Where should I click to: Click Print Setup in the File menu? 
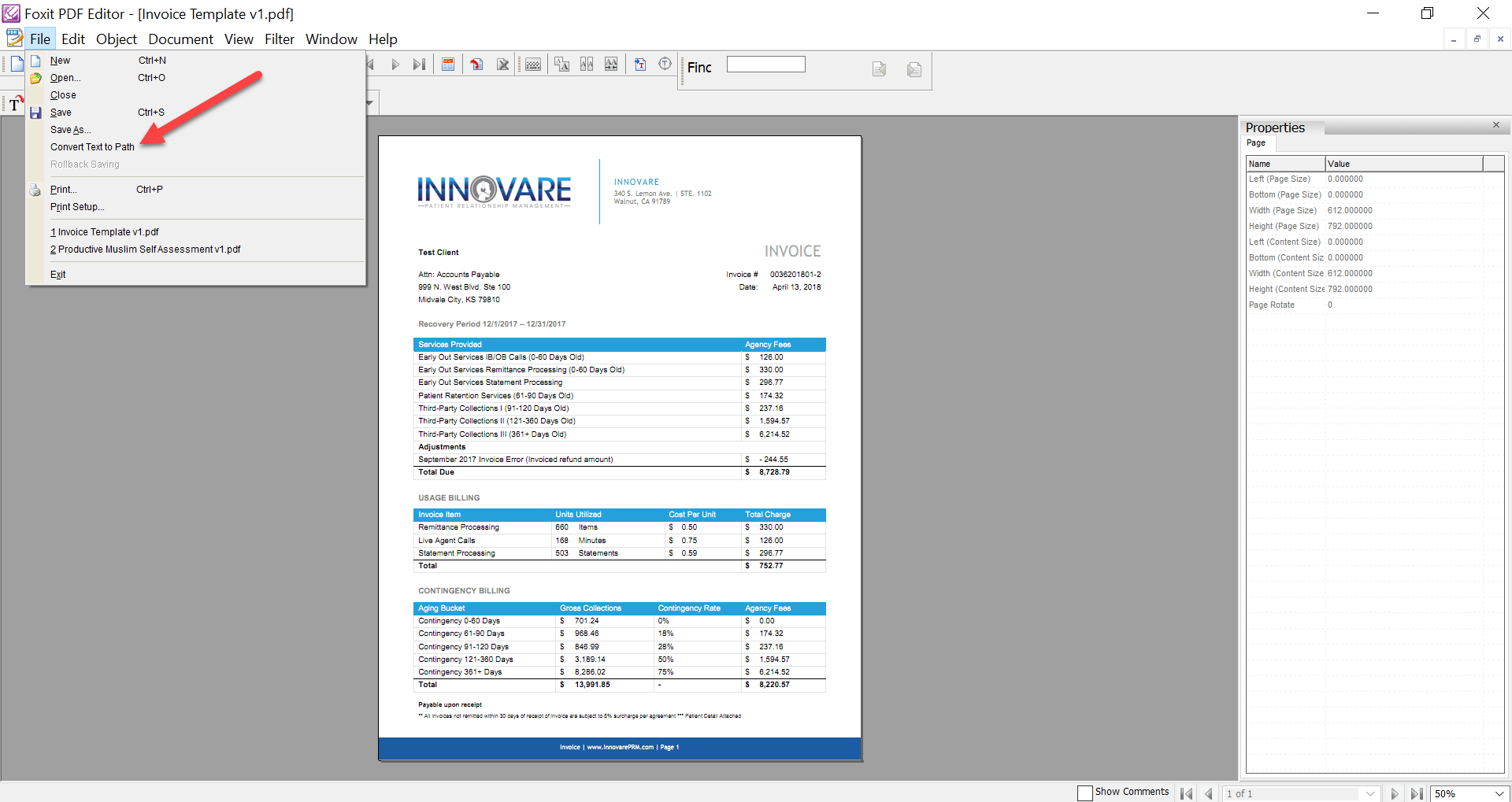tap(77, 207)
